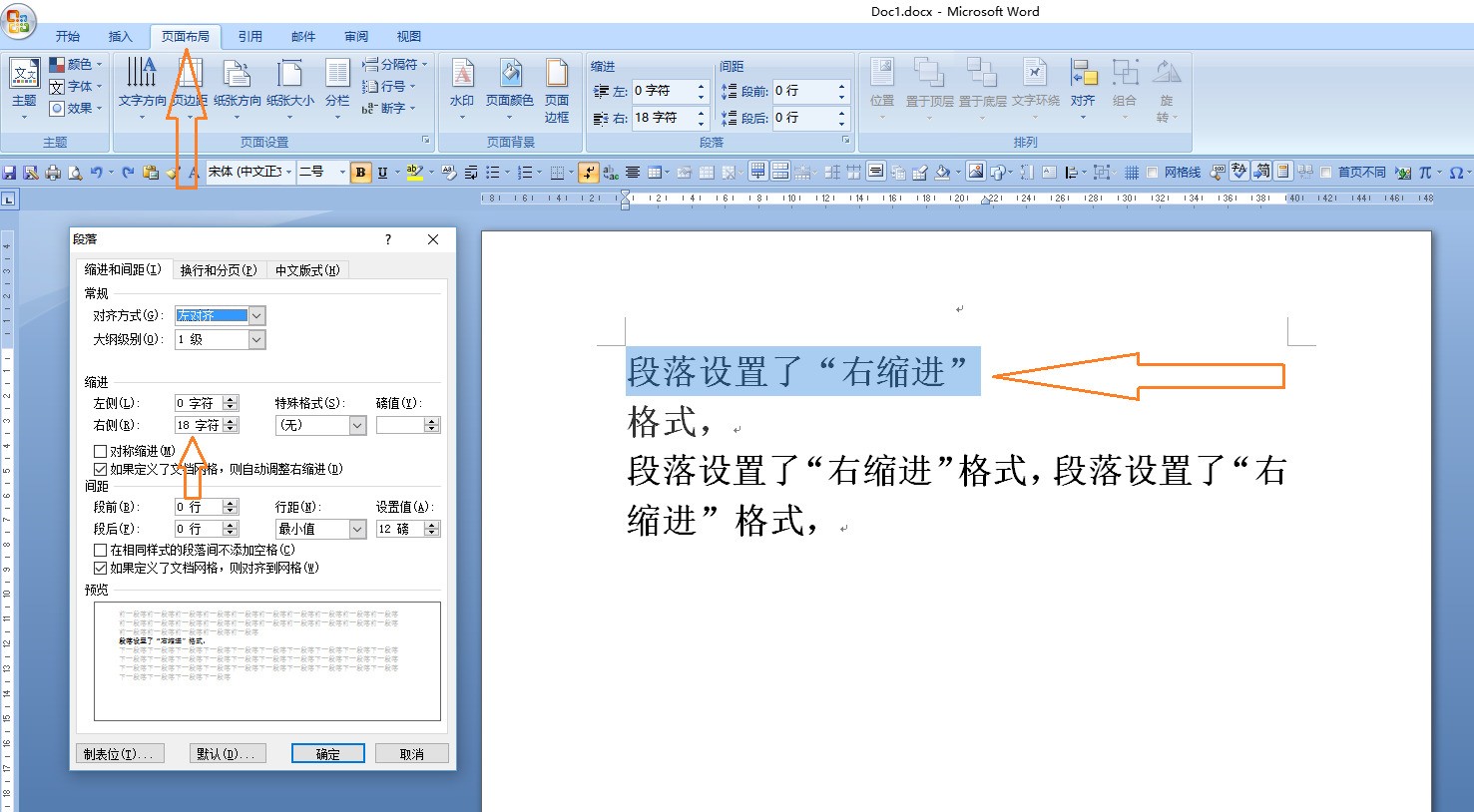
Task: Switch to the 开始 ribbon tab
Action: coord(68,36)
